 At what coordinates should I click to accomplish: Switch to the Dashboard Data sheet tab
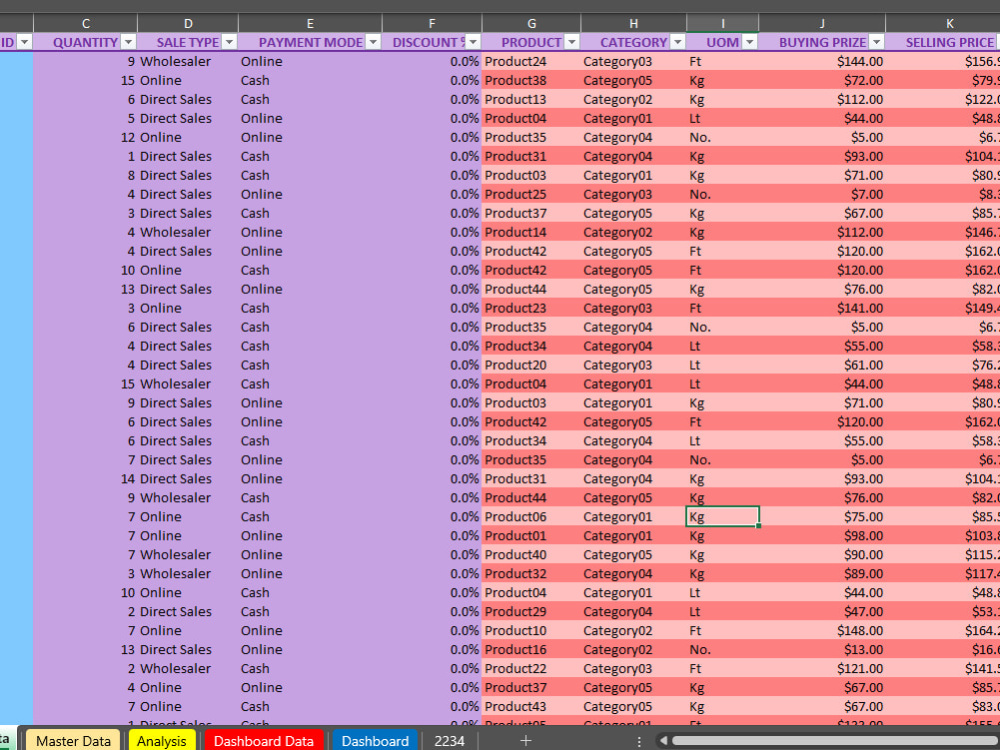263,740
